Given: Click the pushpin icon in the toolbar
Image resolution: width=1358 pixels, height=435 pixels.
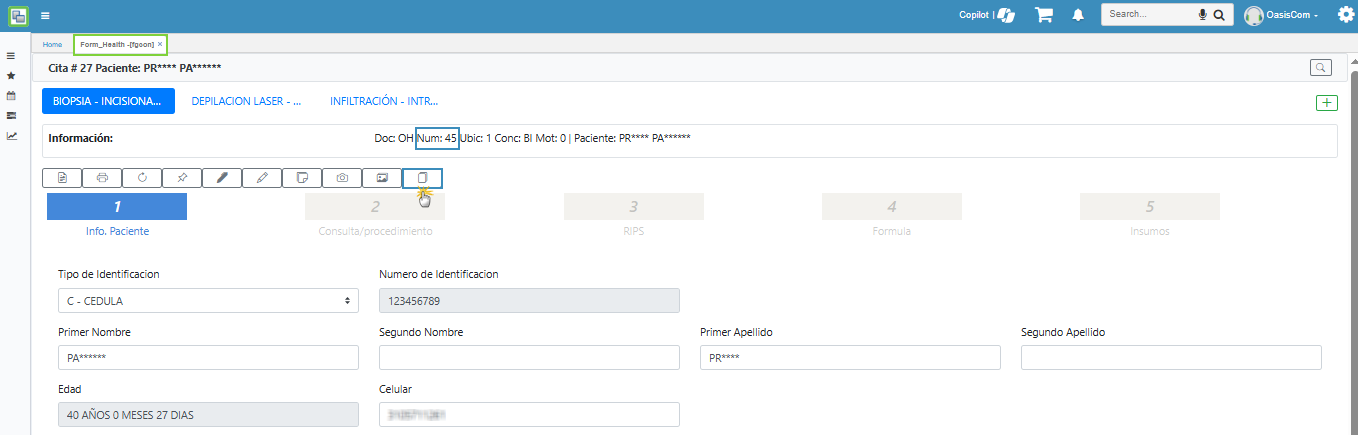Looking at the screenshot, I should (182, 178).
